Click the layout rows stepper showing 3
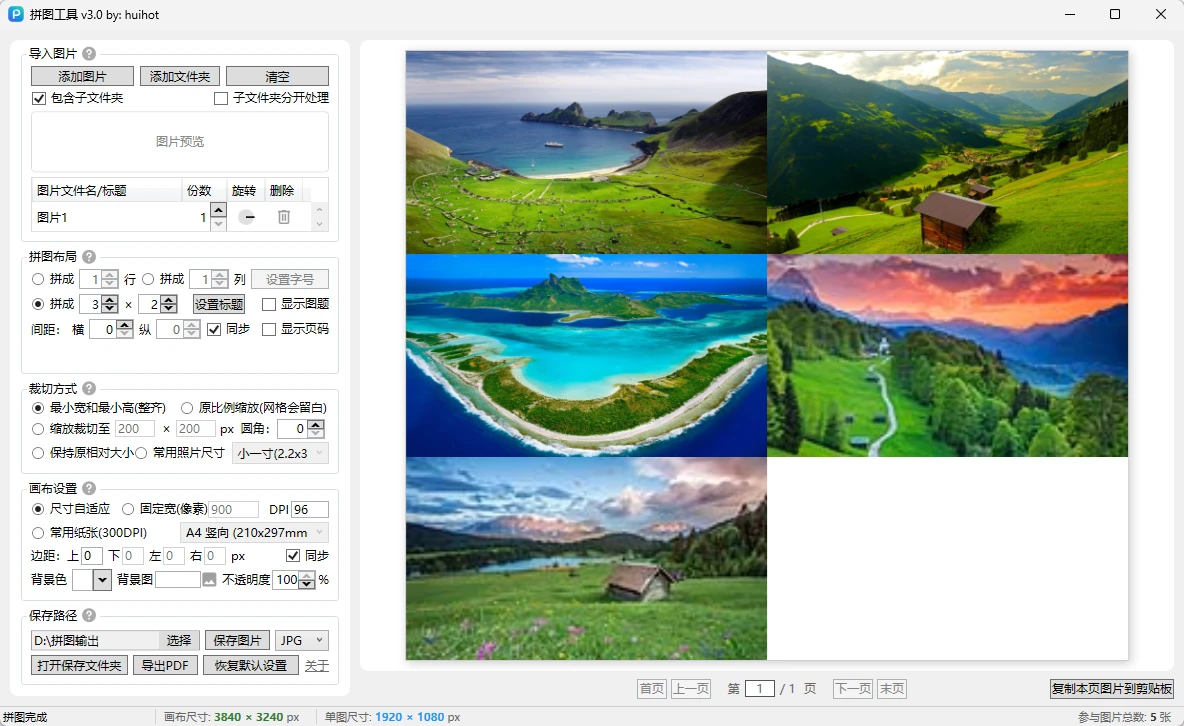Screen dimensions: 1184x726 click(109, 304)
